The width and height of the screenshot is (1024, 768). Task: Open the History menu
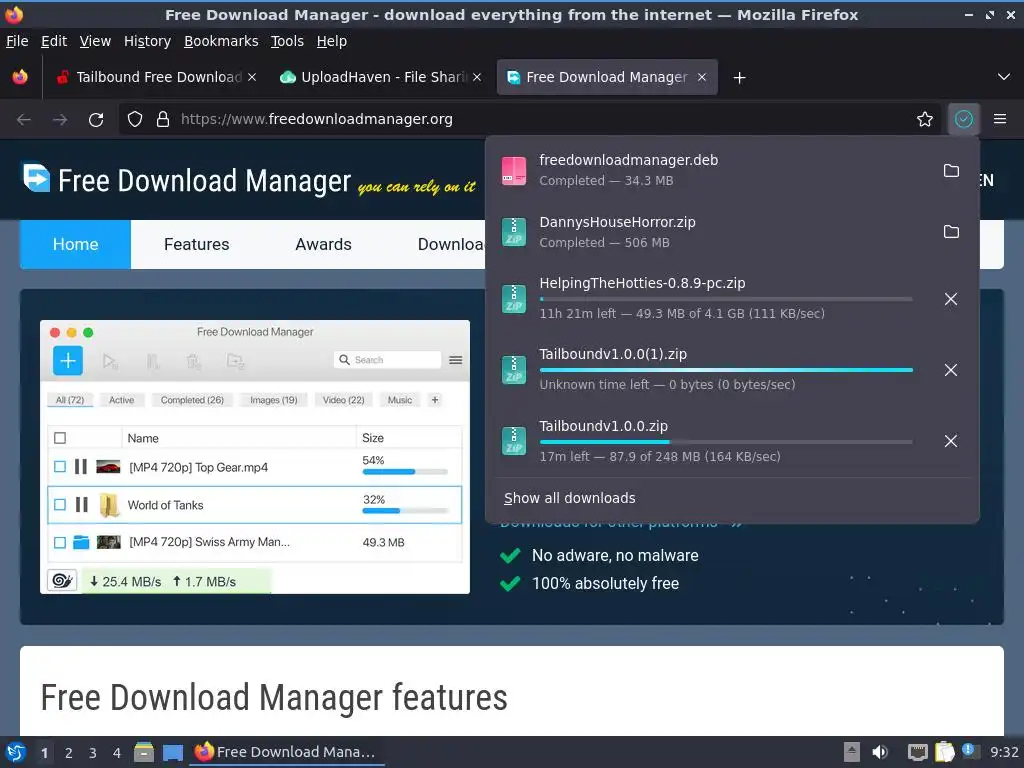[147, 41]
